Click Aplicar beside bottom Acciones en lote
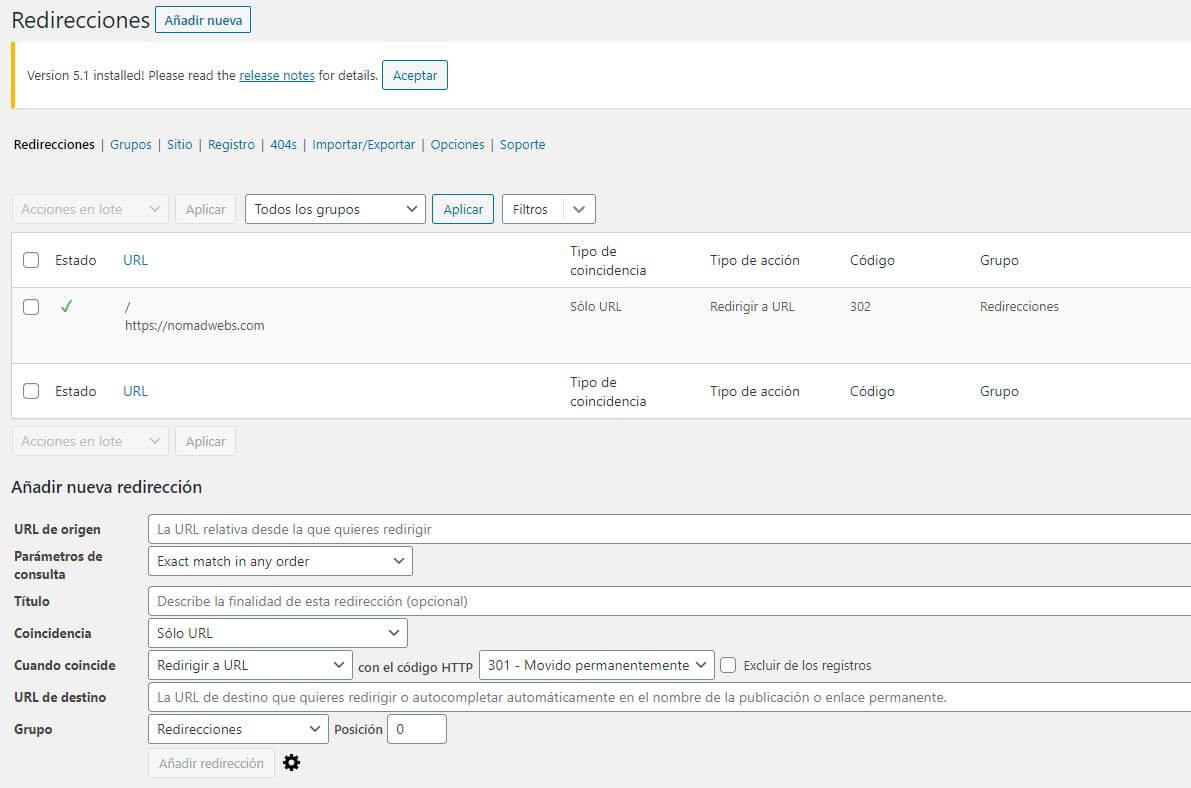This screenshot has width=1191, height=788. [x=205, y=441]
